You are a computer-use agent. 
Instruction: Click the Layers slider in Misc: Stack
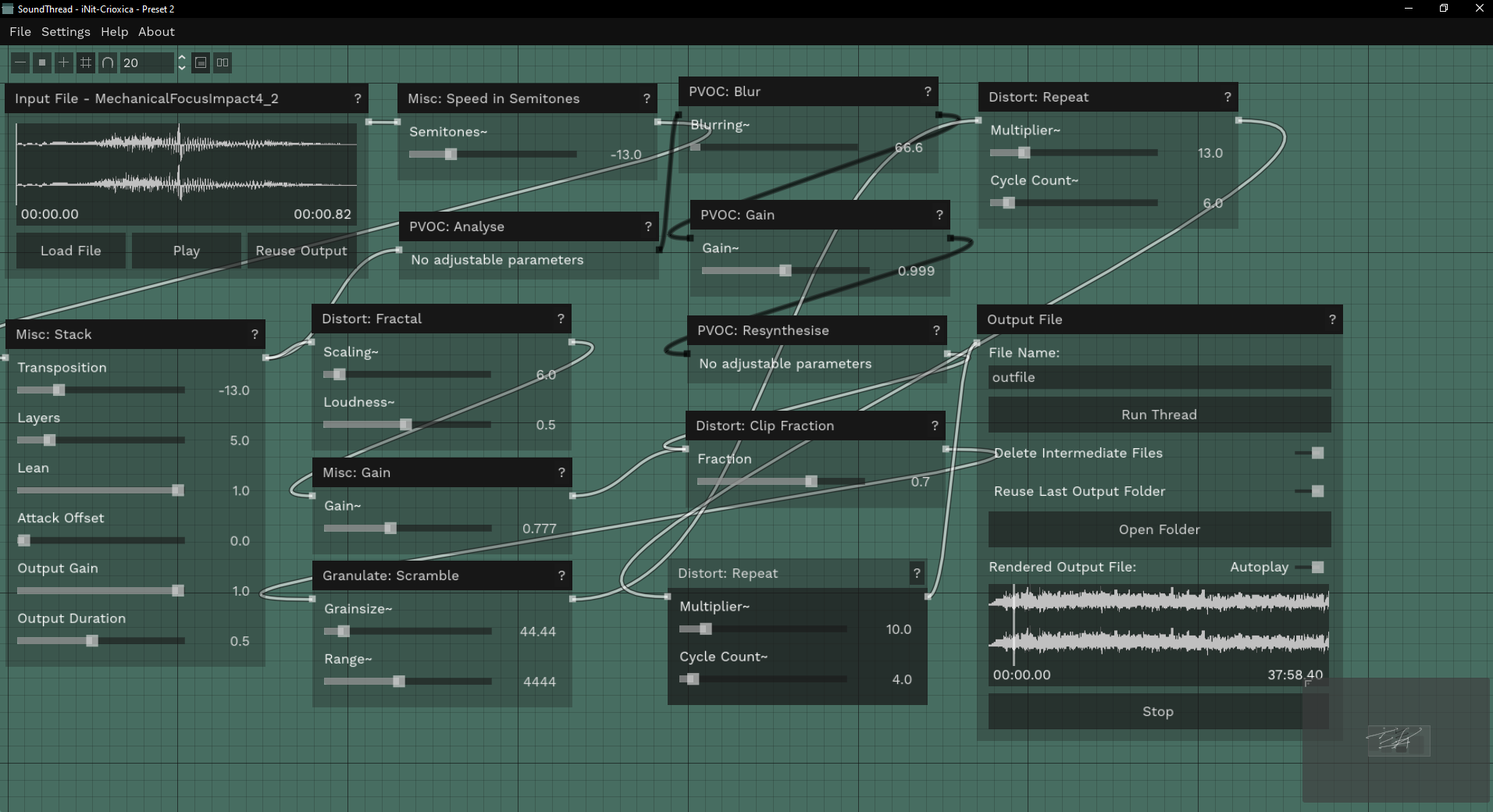point(101,440)
